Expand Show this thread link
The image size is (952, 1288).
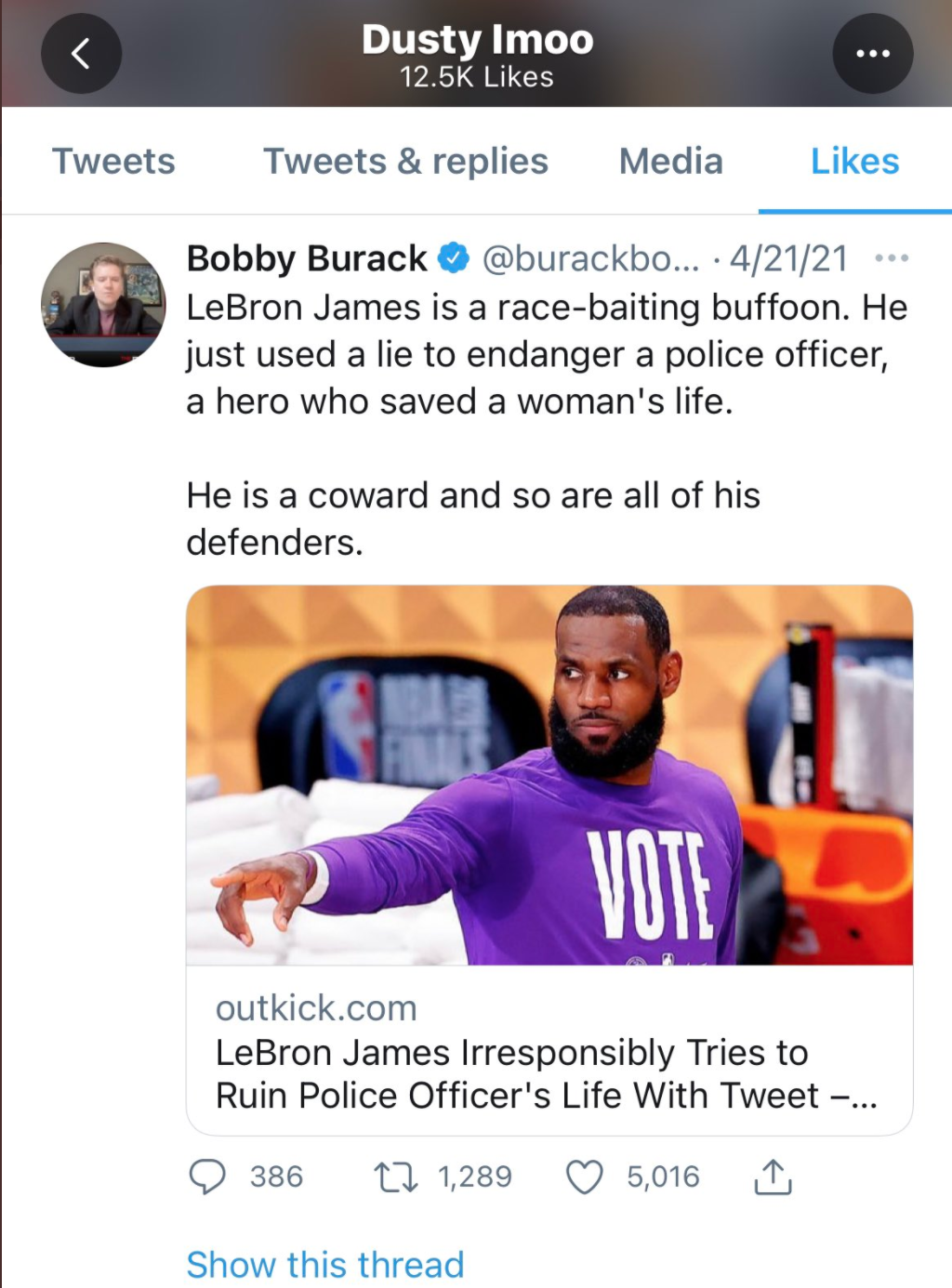tap(325, 1264)
